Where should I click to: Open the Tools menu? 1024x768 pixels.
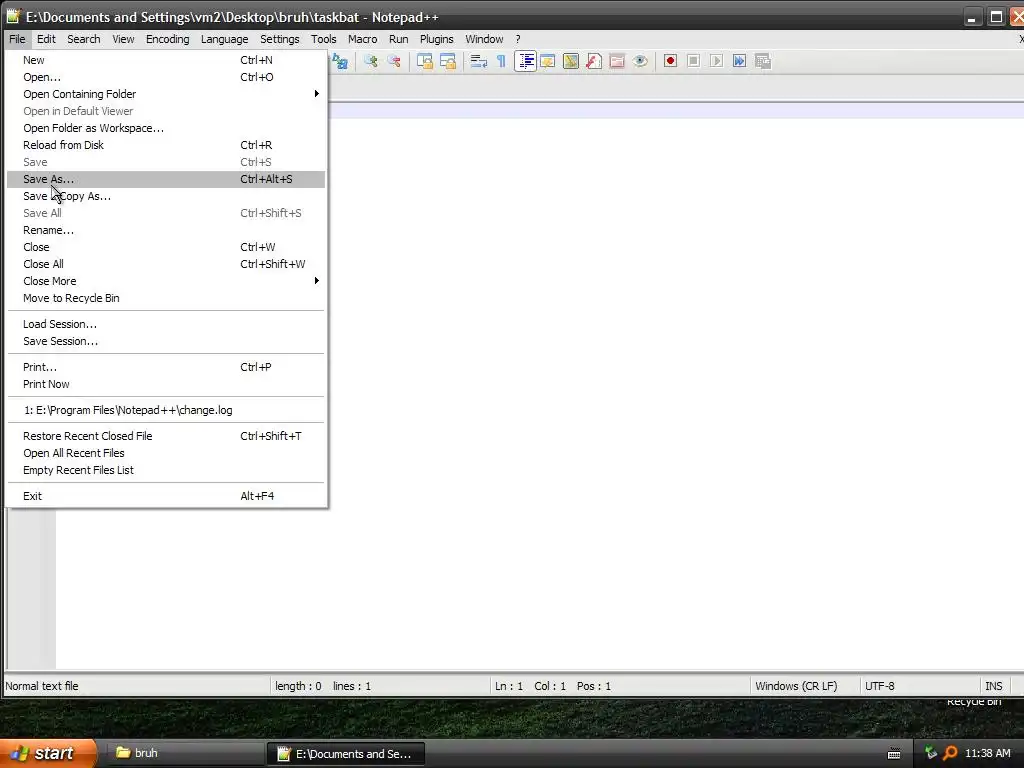[x=324, y=39]
